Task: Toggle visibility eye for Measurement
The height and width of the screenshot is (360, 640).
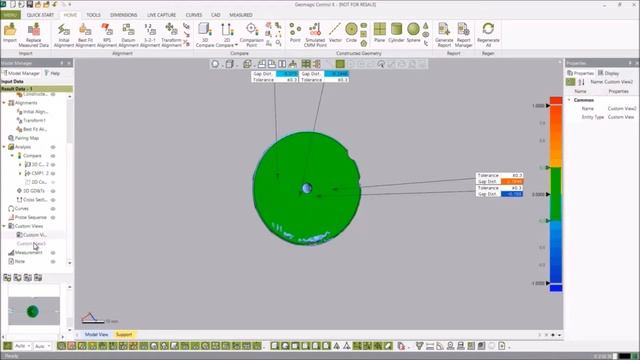Action: (x=53, y=253)
